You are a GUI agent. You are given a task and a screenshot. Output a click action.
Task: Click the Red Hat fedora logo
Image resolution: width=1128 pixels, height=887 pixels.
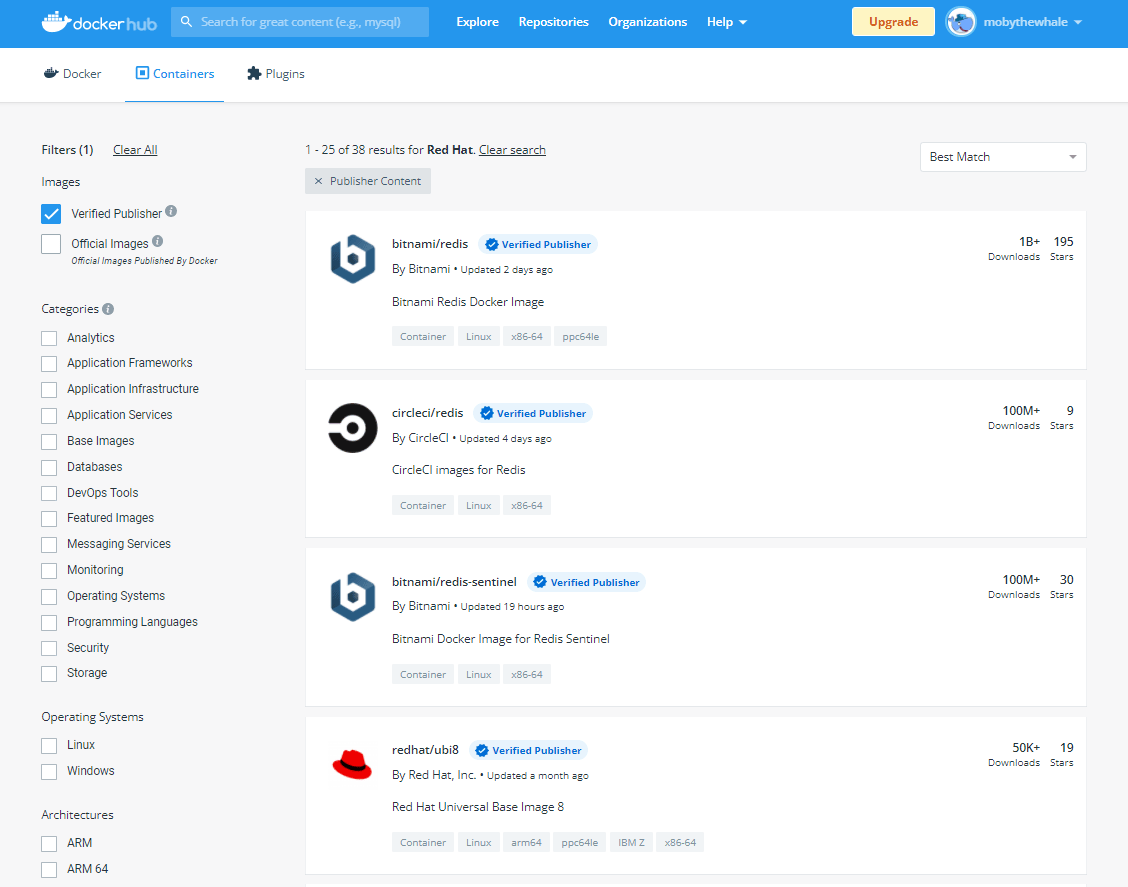[352, 766]
